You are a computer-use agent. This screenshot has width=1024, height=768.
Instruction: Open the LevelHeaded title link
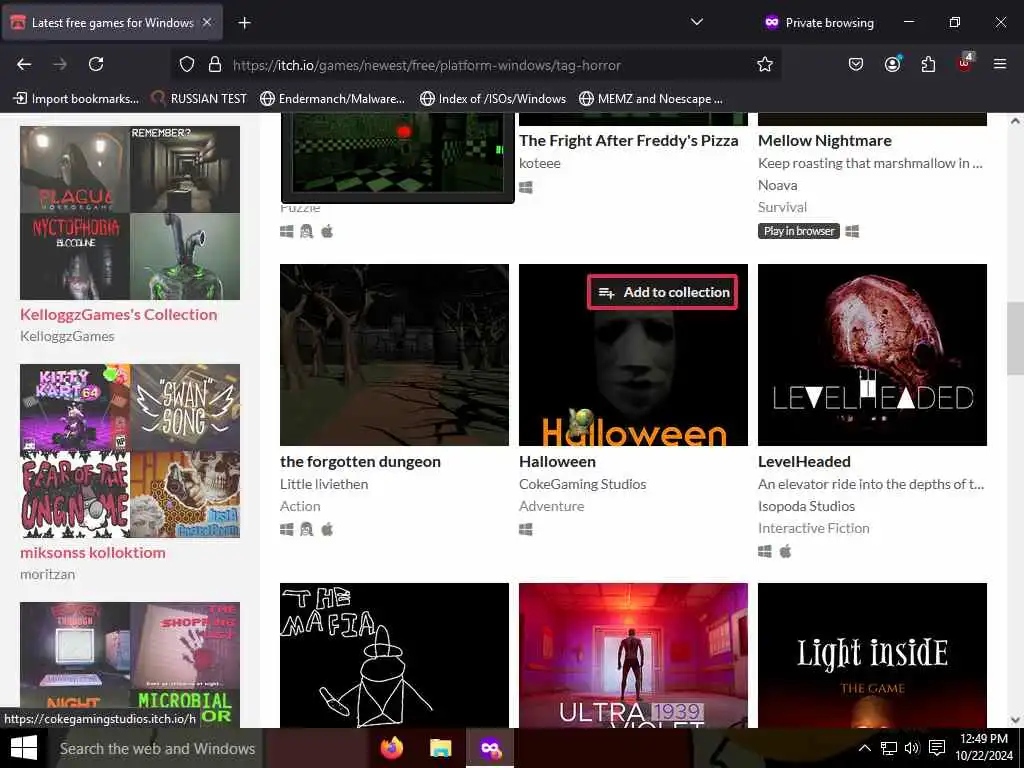click(x=804, y=462)
